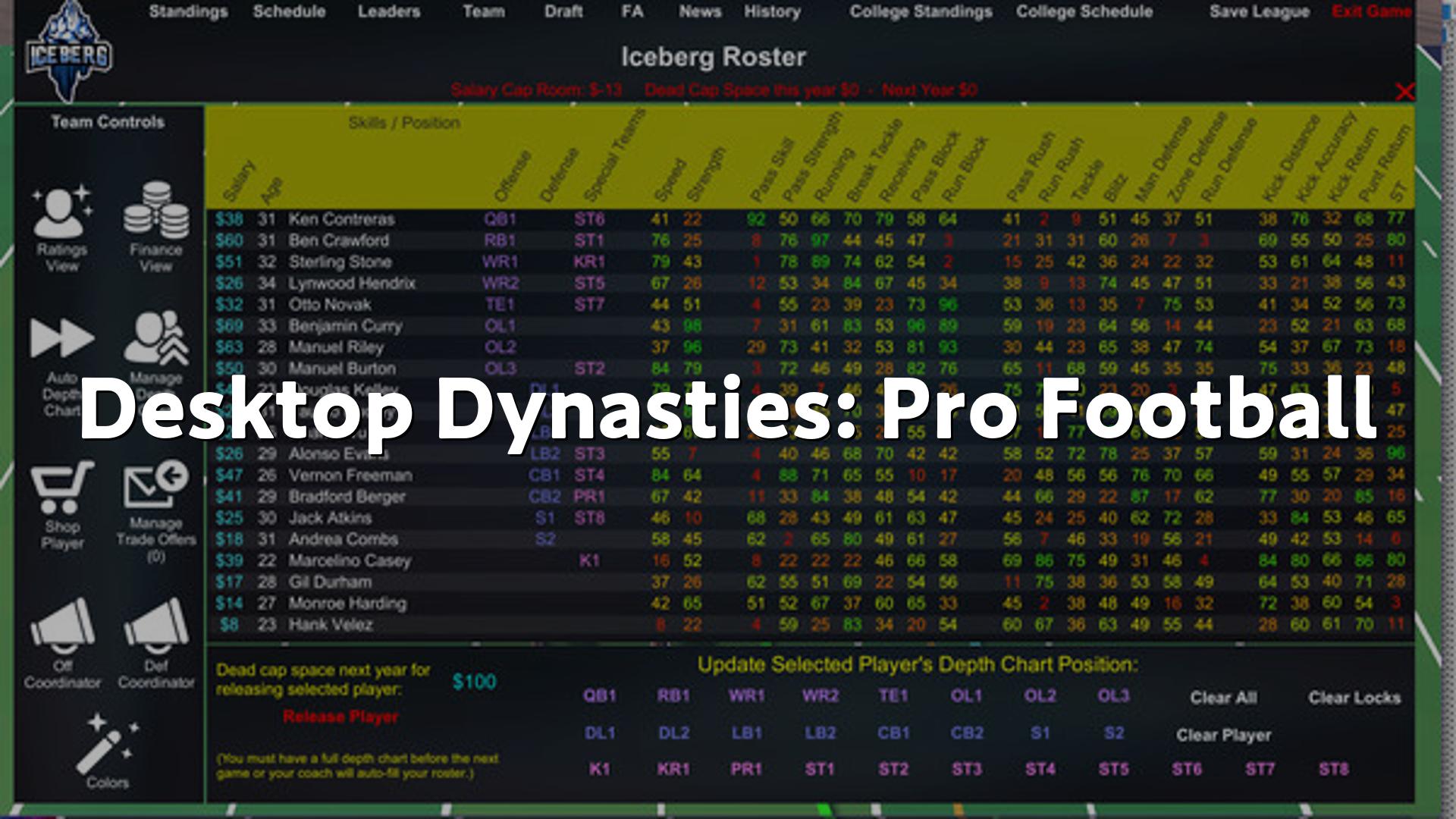The width and height of the screenshot is (1456, 819).
Task: Assign player to ST8 depth slot
Action: click(x=1333, y=769)
